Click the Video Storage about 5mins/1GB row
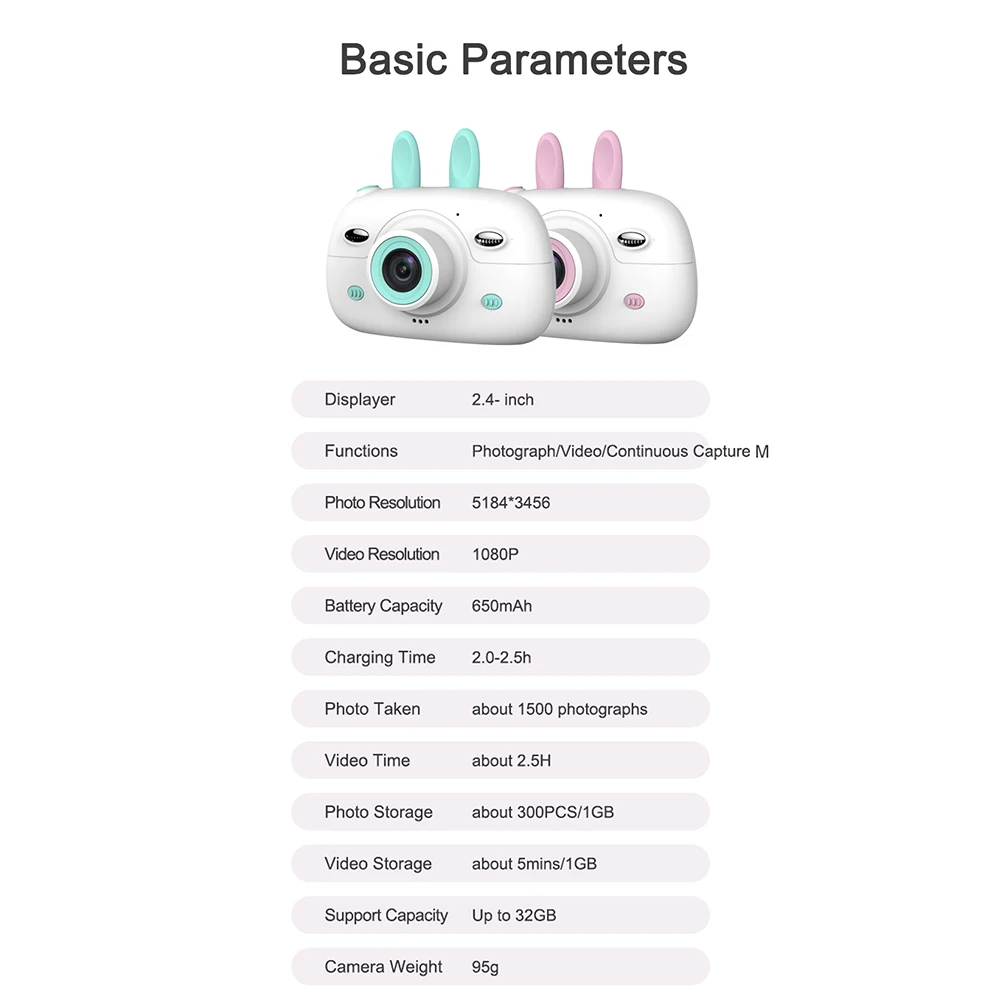Image resolution: width=1000 pixels, height=1000 pixels. click(x=501, y=864)
